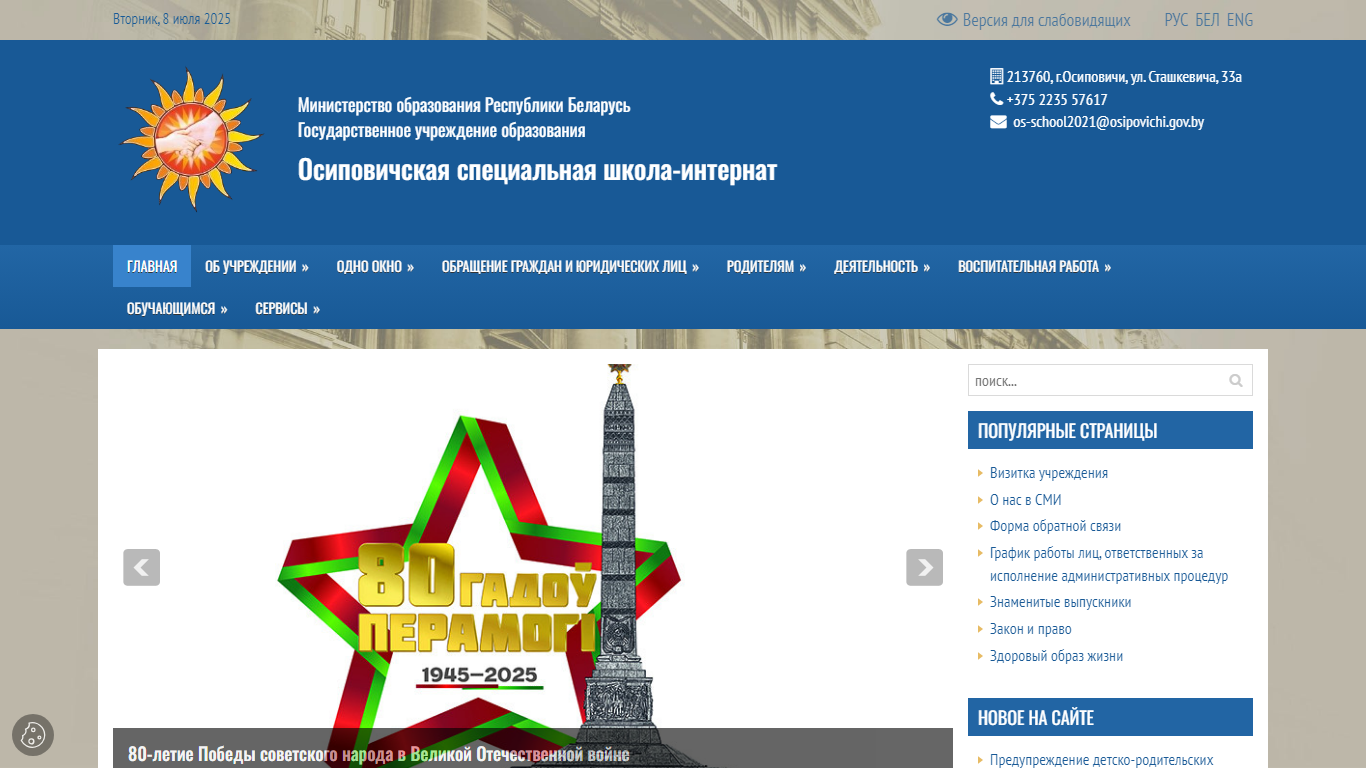Open cookie settings icon
The width and height of the screenshot is (1366, 768).
(x=33, y=735)
